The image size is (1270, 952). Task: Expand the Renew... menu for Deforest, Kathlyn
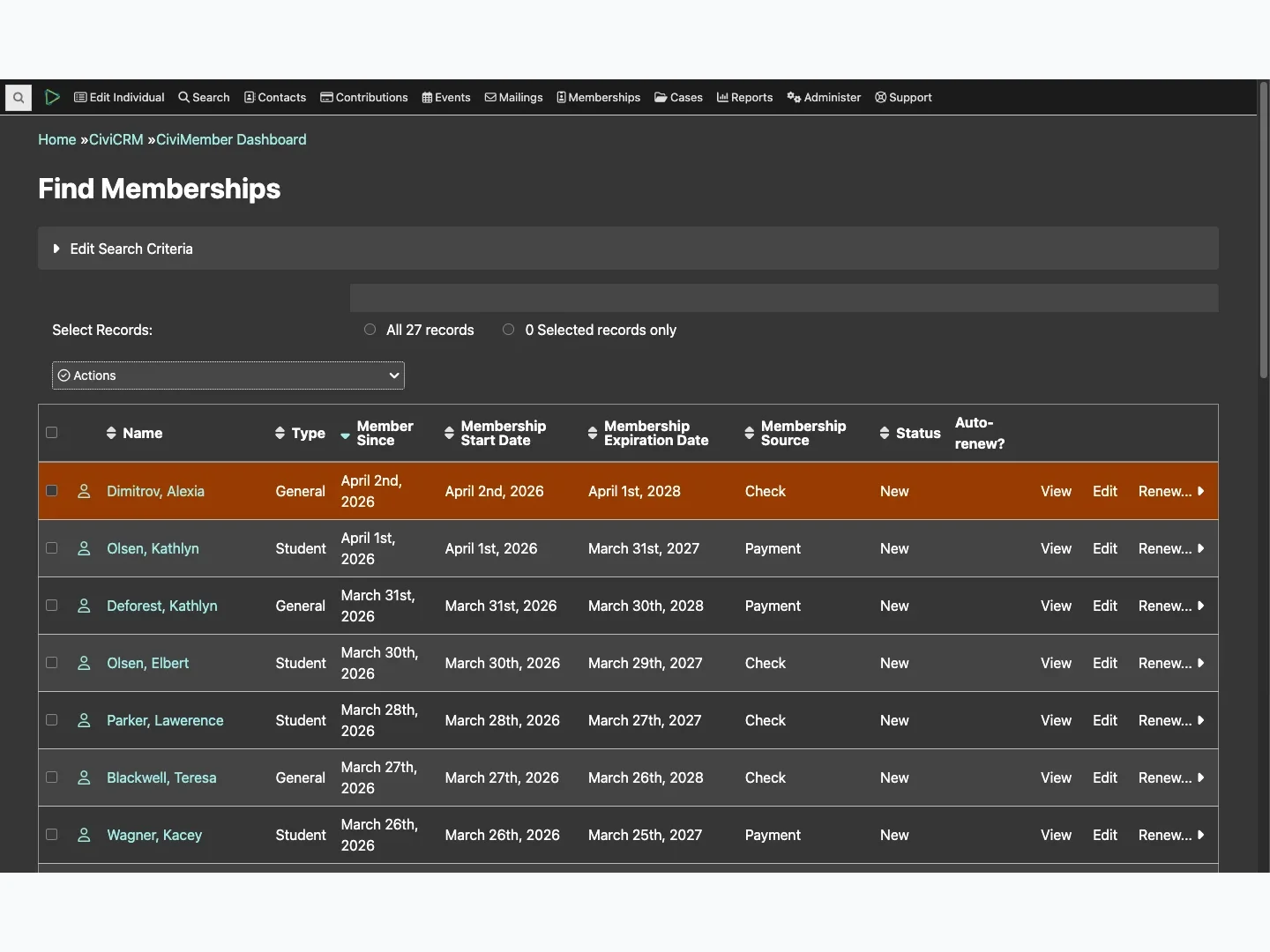coord(1171,606)
